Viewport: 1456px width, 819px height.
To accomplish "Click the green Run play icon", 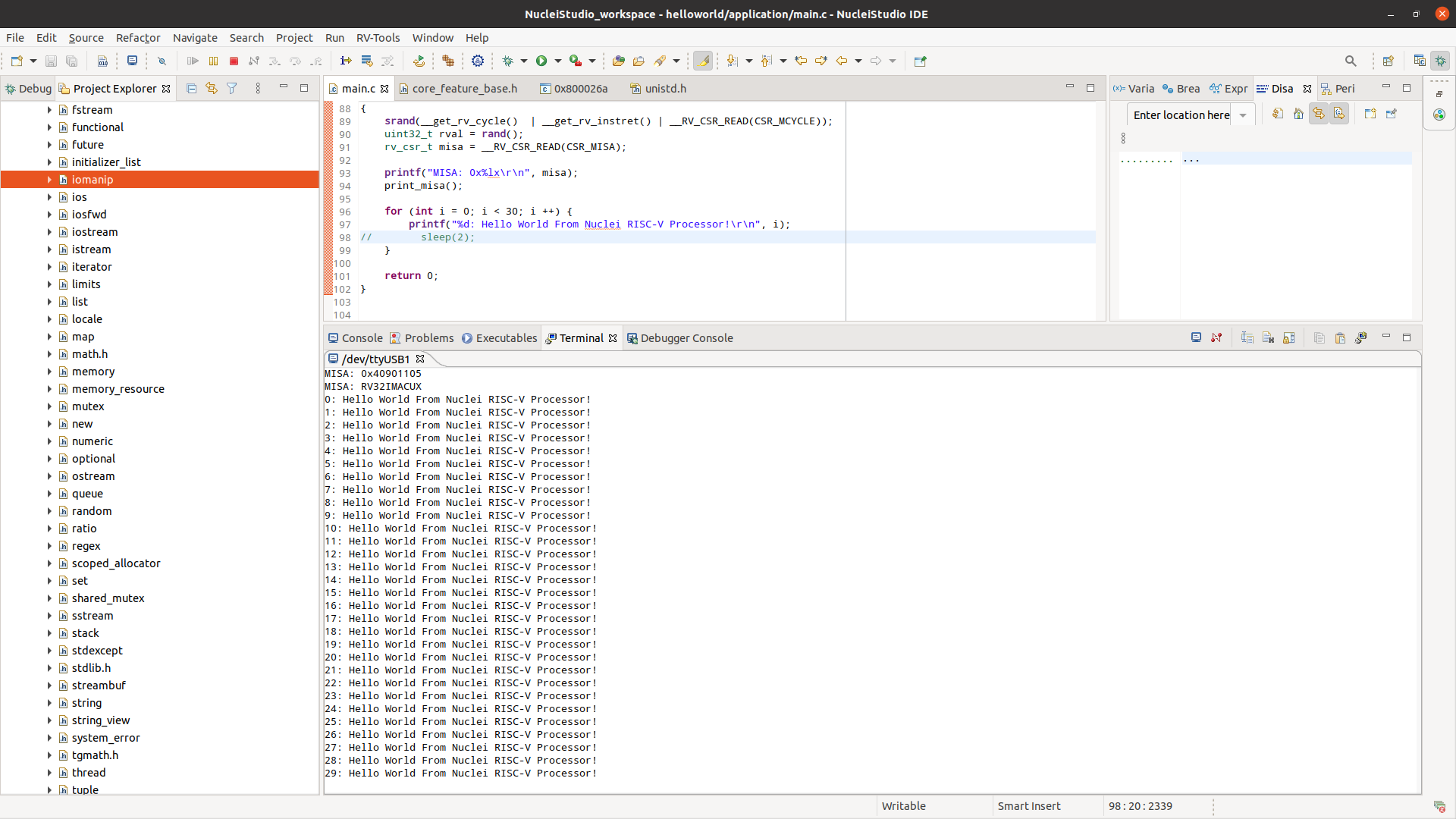I will click(541, 61).
